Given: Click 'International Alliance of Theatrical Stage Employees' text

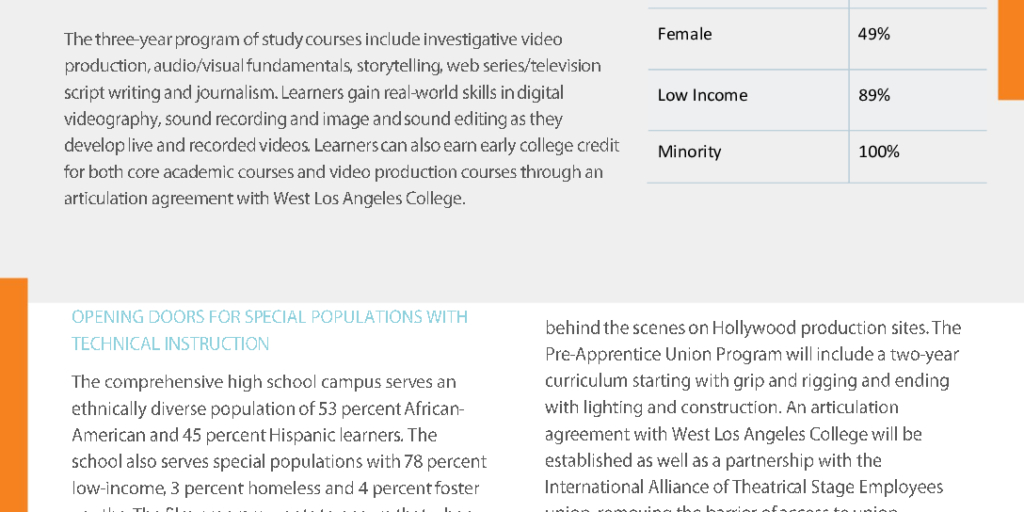Looking at the screenshot, I should pos(744,488).
